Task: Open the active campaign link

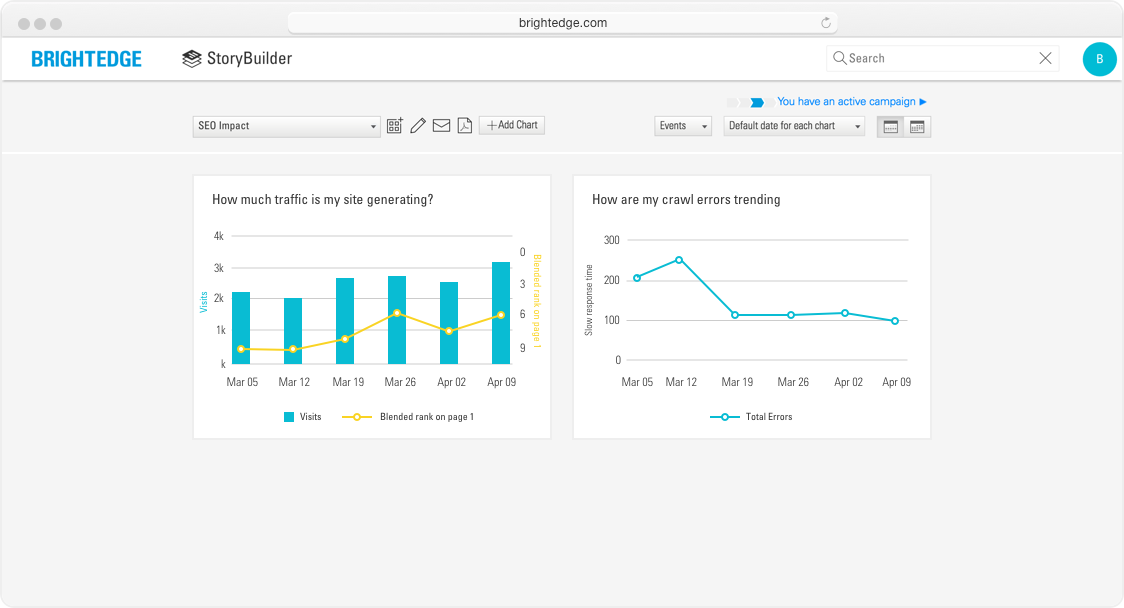Action: (x=851, y=102)
